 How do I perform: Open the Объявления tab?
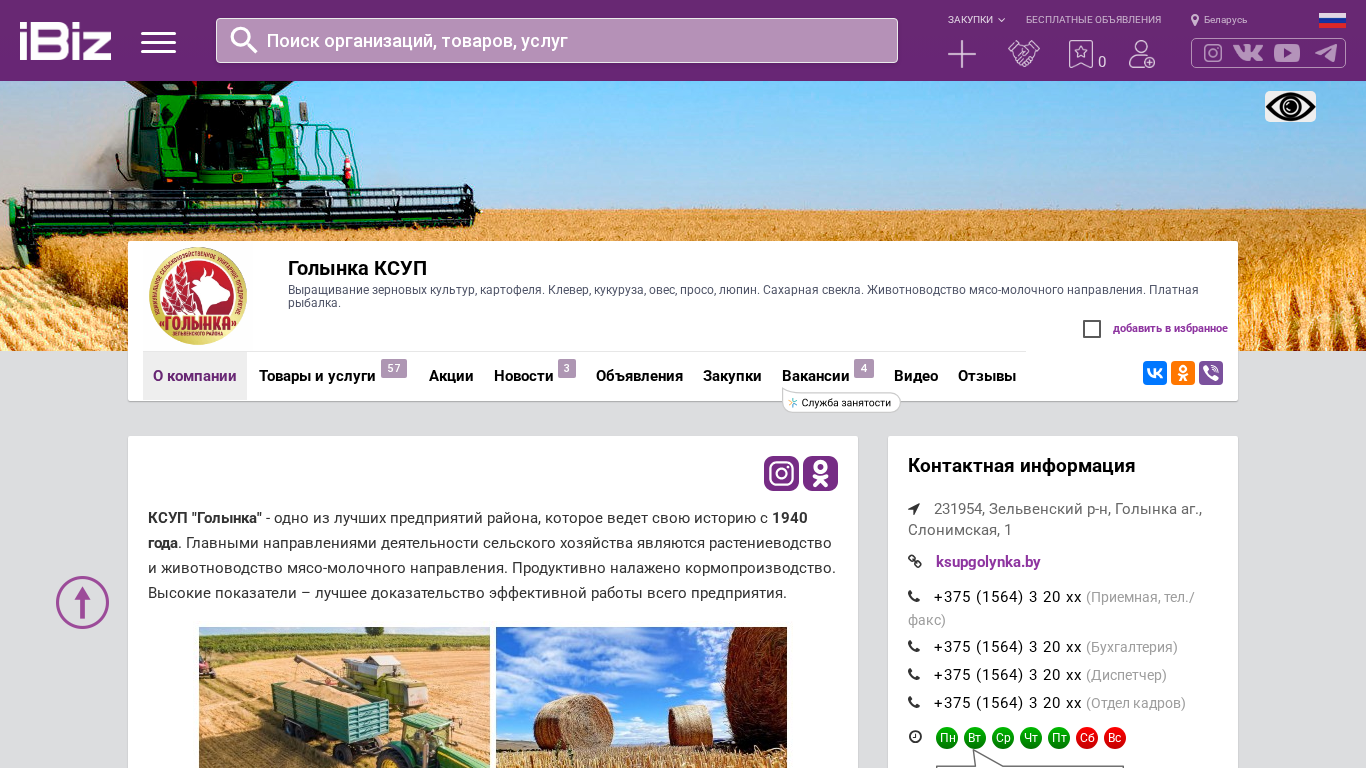coord(639,376)
